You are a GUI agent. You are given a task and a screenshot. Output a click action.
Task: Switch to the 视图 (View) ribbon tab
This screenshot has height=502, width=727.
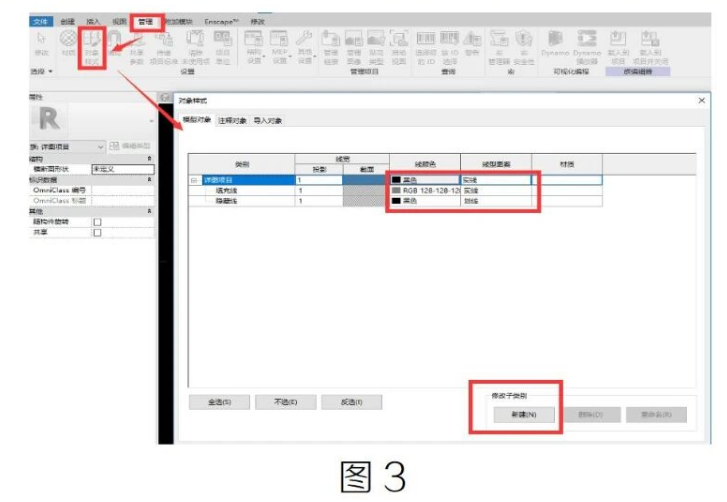119,21
